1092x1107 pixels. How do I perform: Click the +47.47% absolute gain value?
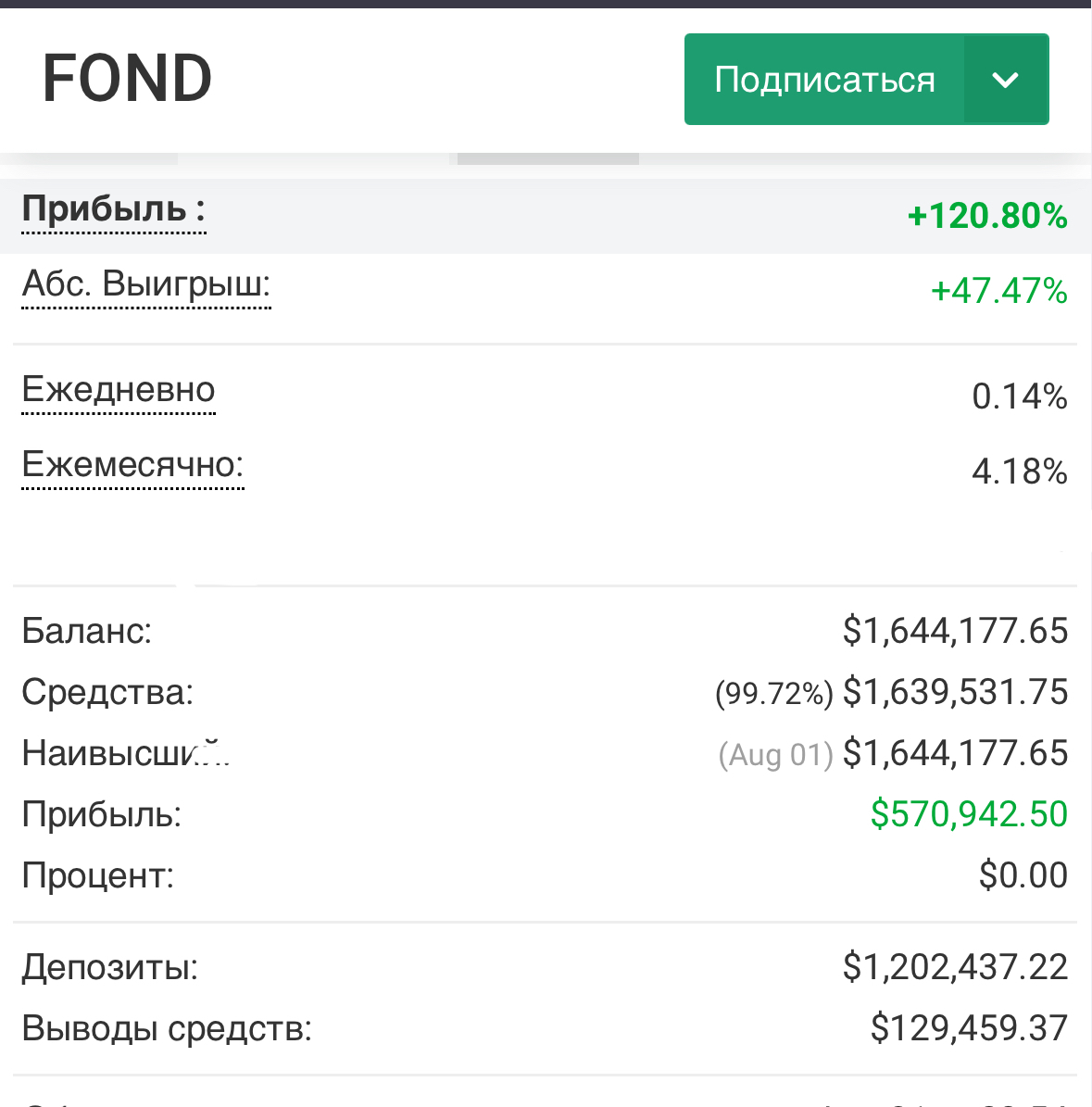(998, 291)
